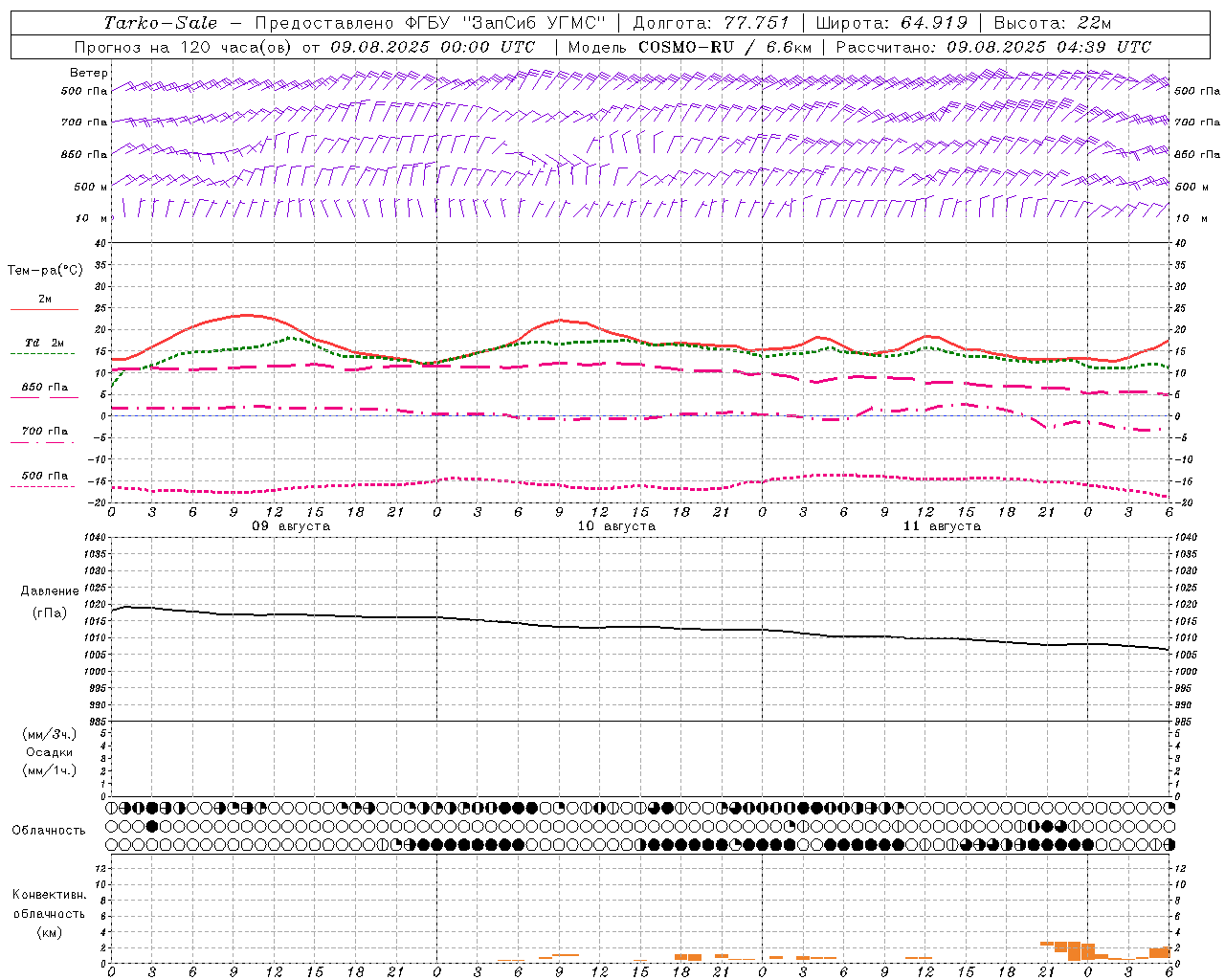Screen dimensions: 1225x980
Task: Select the 'Конвективн.' convective label
Action: click(x=49, y=895)
